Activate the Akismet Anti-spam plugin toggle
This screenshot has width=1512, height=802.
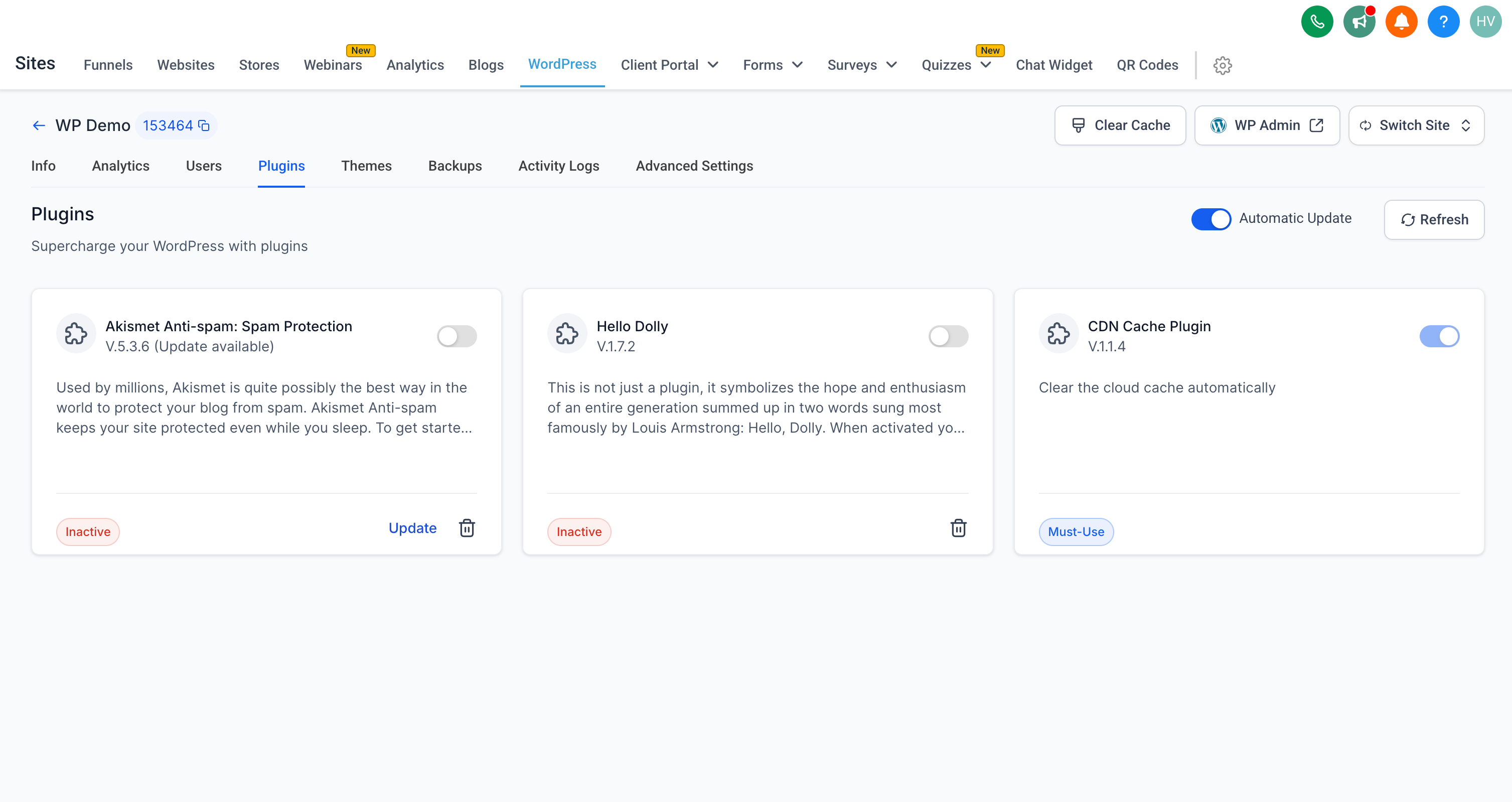click(457, 336)
